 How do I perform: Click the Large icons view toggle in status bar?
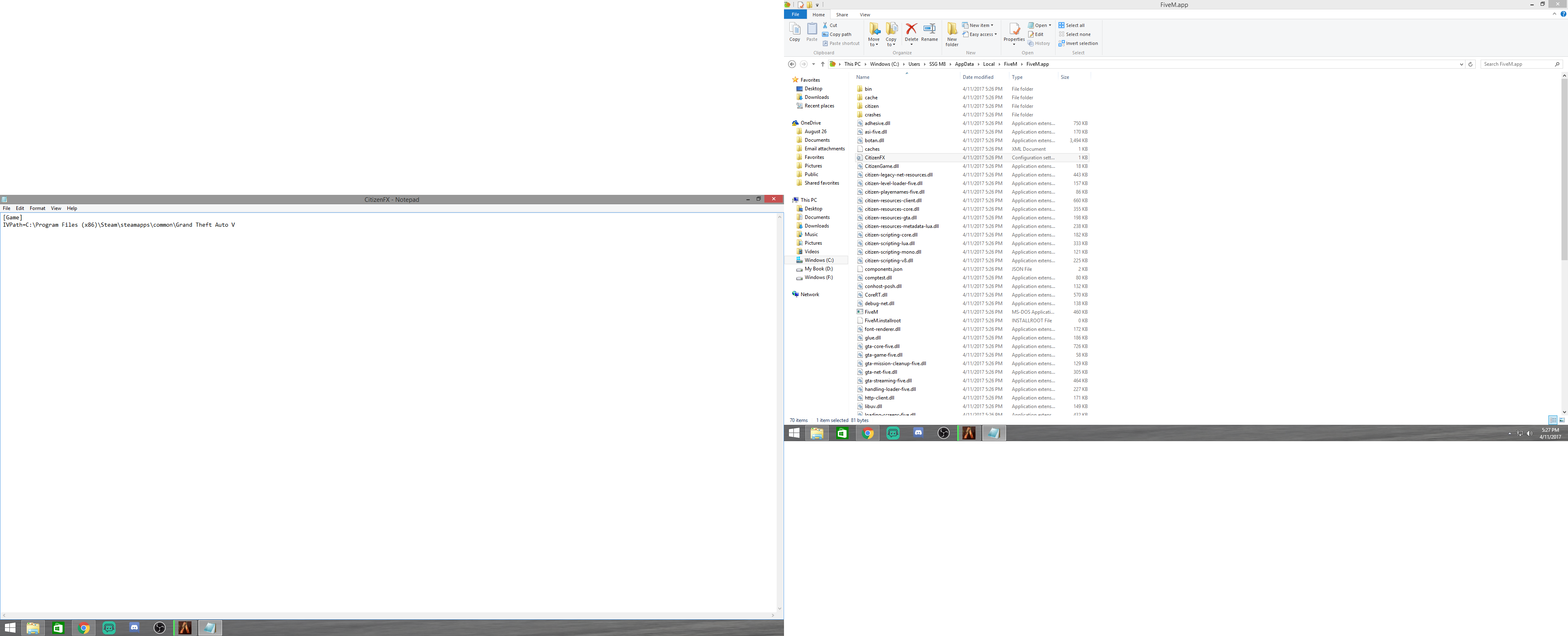pos(1562,420)
